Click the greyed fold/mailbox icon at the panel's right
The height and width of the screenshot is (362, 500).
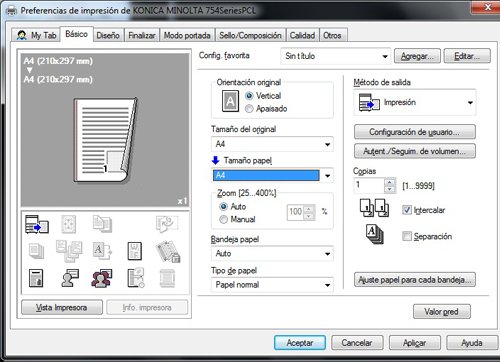167,224
